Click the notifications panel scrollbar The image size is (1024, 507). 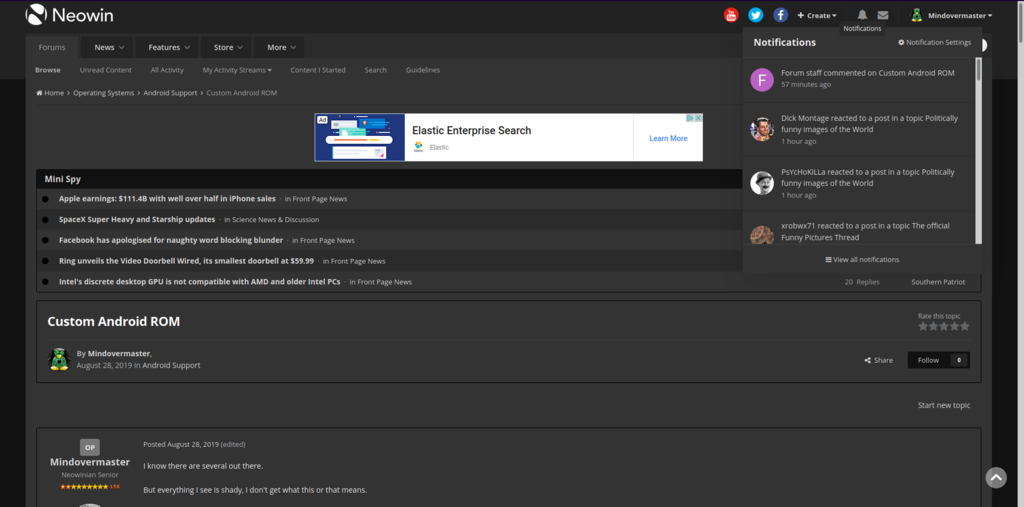point(978,69)
